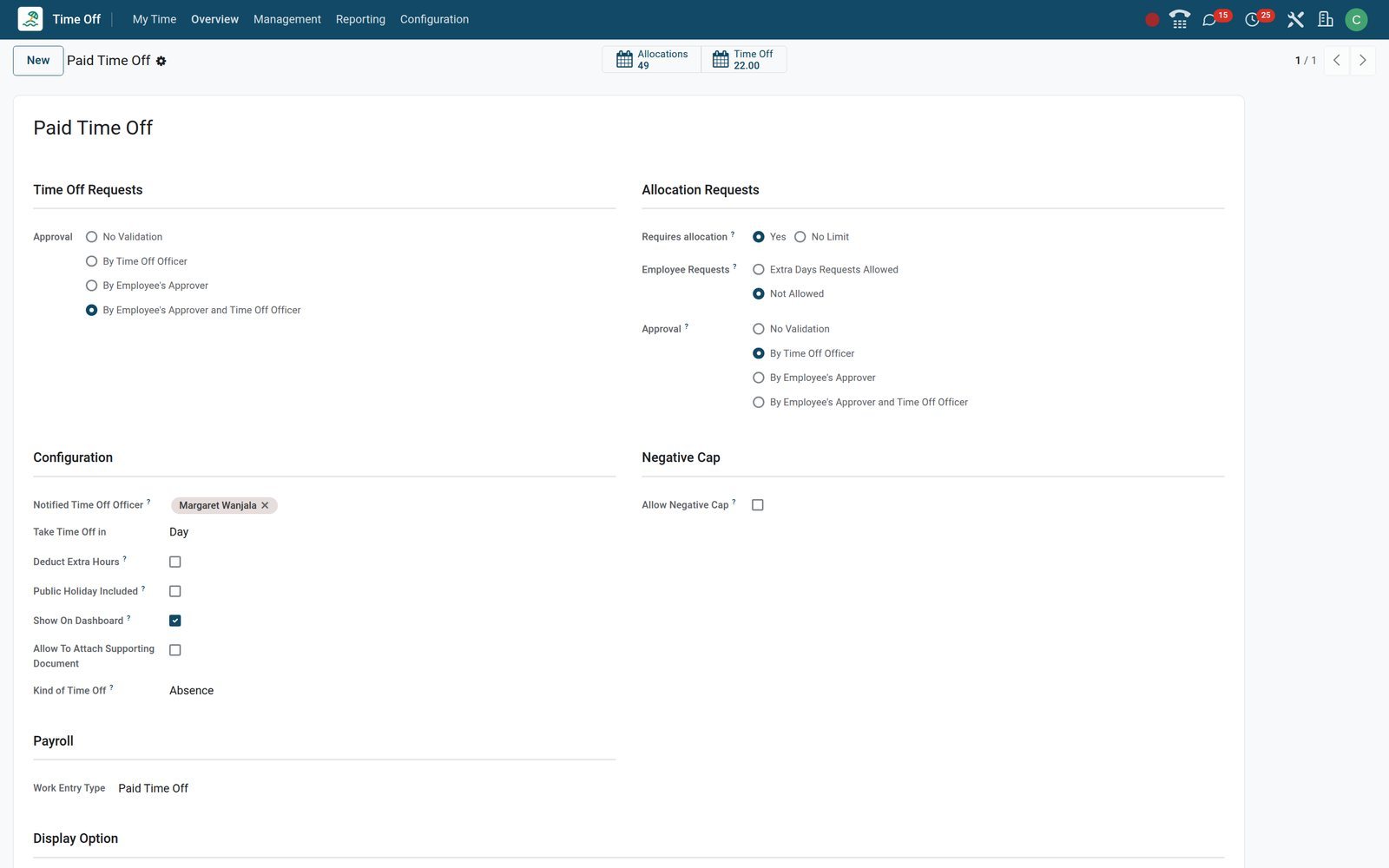The height and width of the screenshot is (868, 1389).
Task: Select By Time Off Officer for Time Off Requests
Action: coord(91,261)
